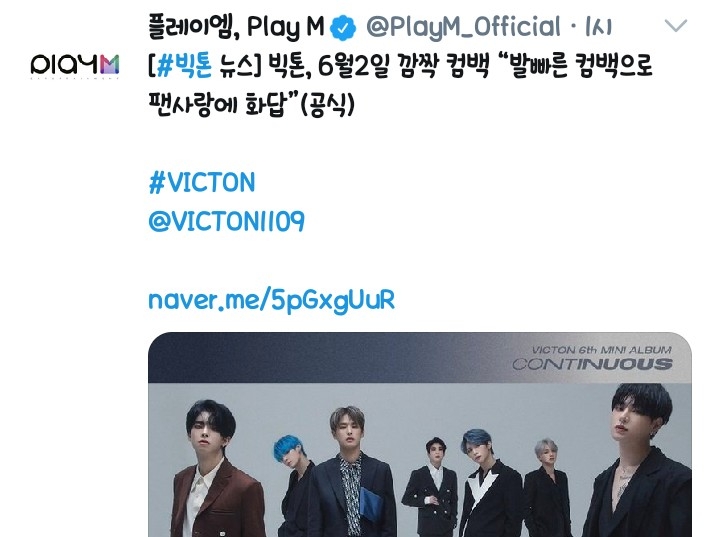Open the #VICTON hashtag
Image resolution: width=716 pixels, height=537 pixels.
click(x=202, y=183)
